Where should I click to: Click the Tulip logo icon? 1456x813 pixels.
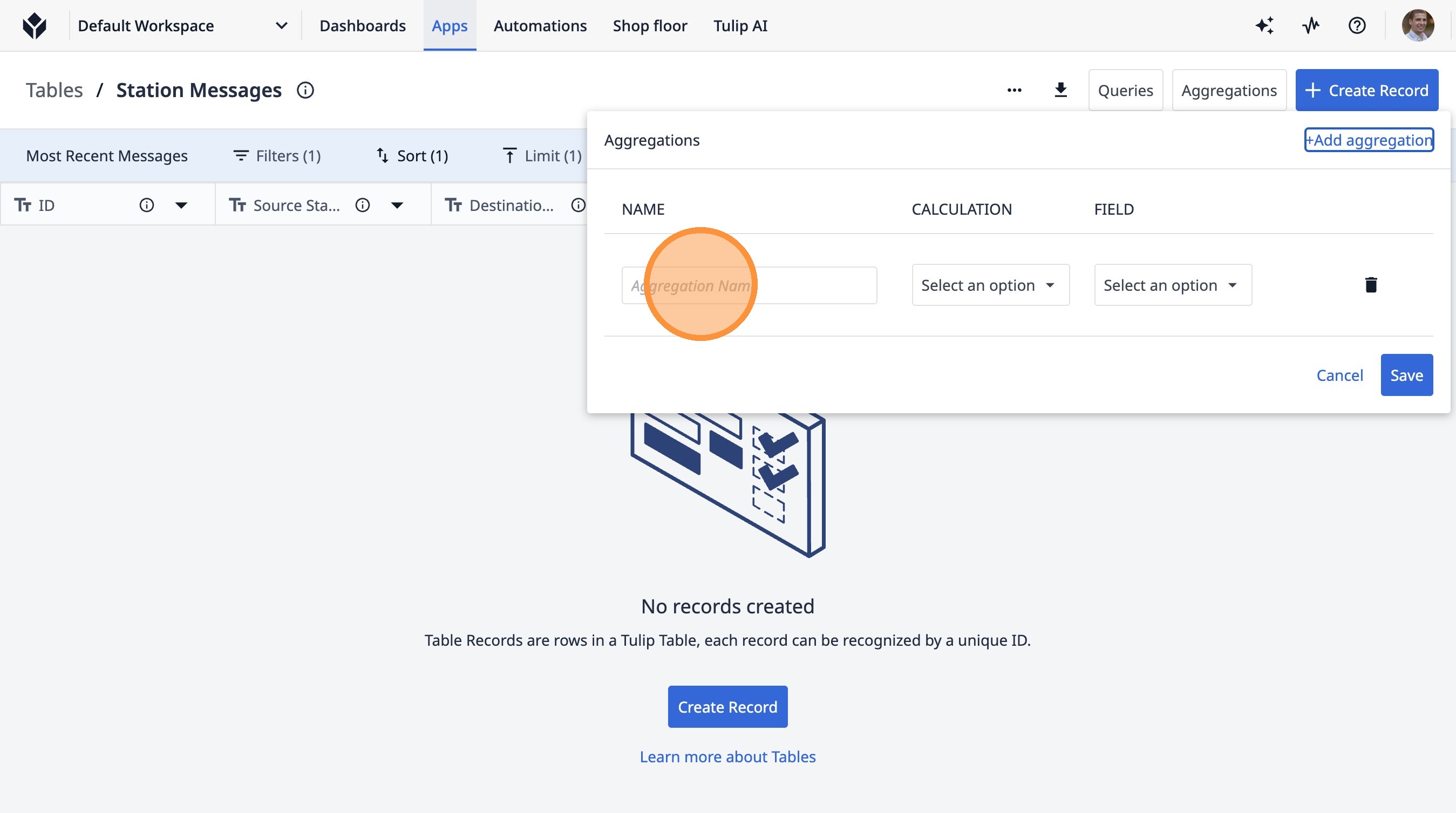coord(35,26)
